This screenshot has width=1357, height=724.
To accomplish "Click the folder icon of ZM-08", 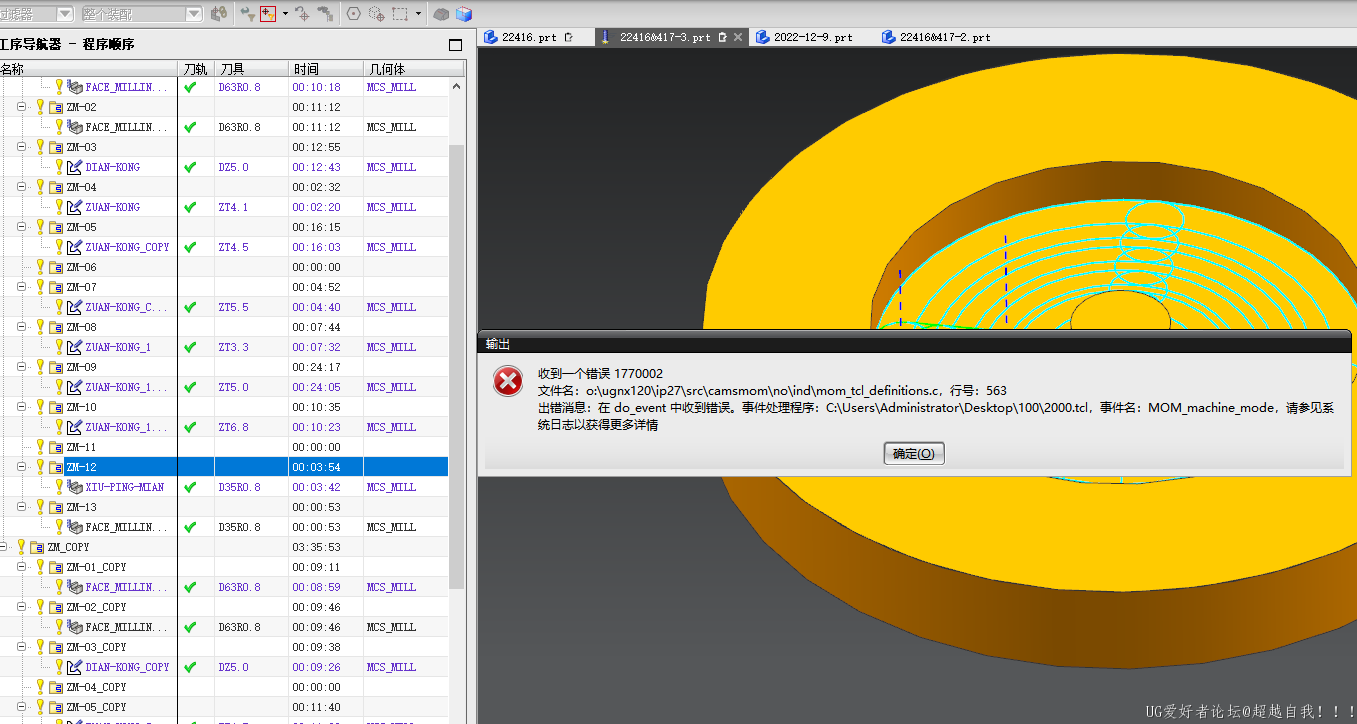I will (56, 327).
